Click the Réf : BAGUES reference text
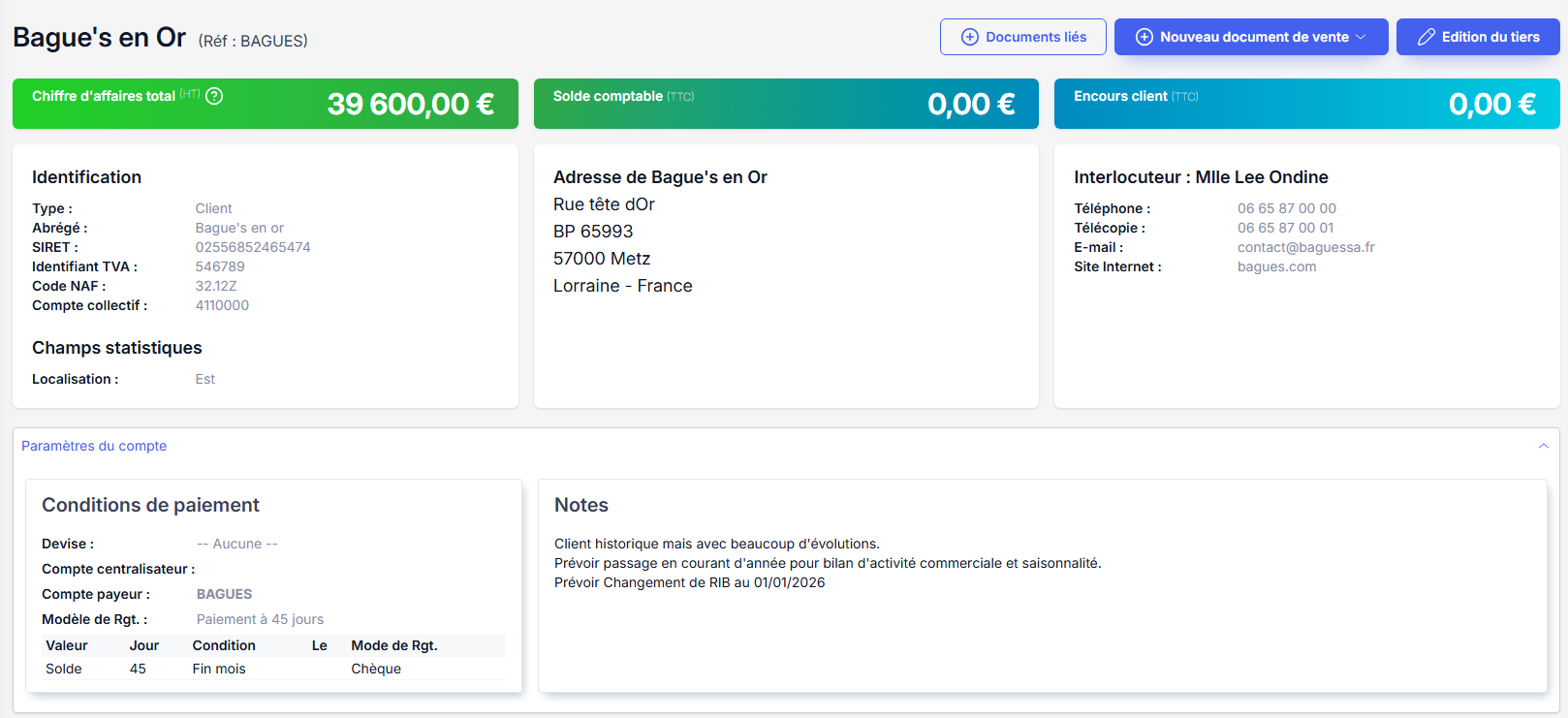The width and height of the screenshot is (1568, 718). [x=253, y=41]
